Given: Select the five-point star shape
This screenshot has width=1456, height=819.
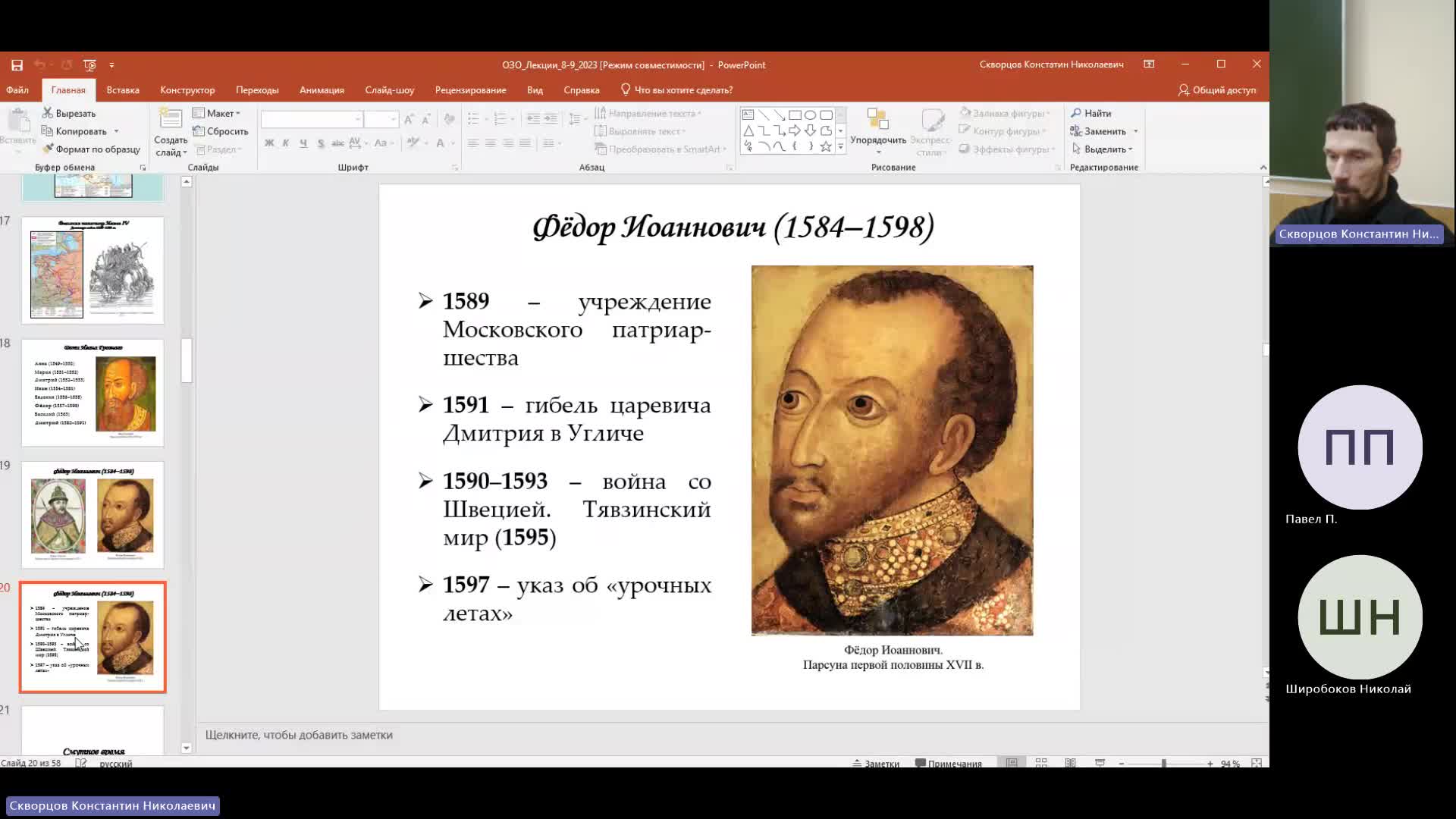Looking at the screenshot, I should point(826,147).
